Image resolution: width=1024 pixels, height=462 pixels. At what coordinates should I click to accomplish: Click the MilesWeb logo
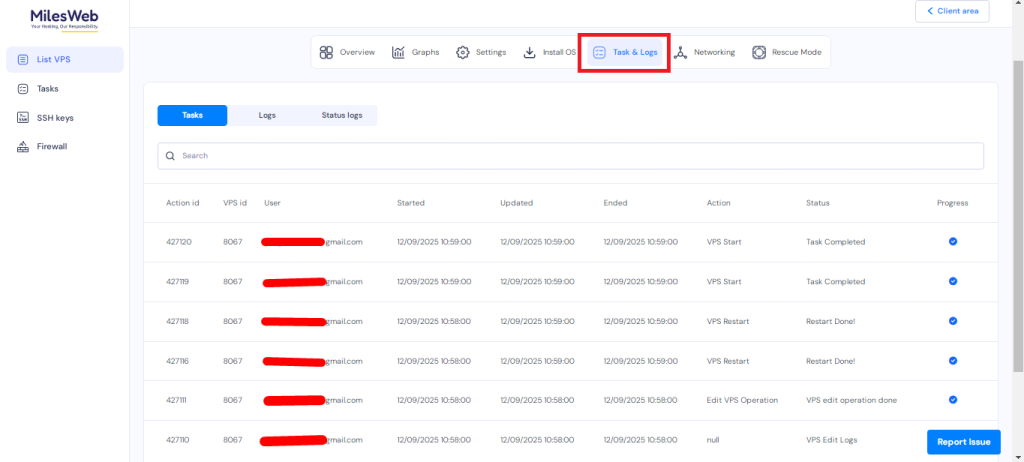(x=64, y=19)
